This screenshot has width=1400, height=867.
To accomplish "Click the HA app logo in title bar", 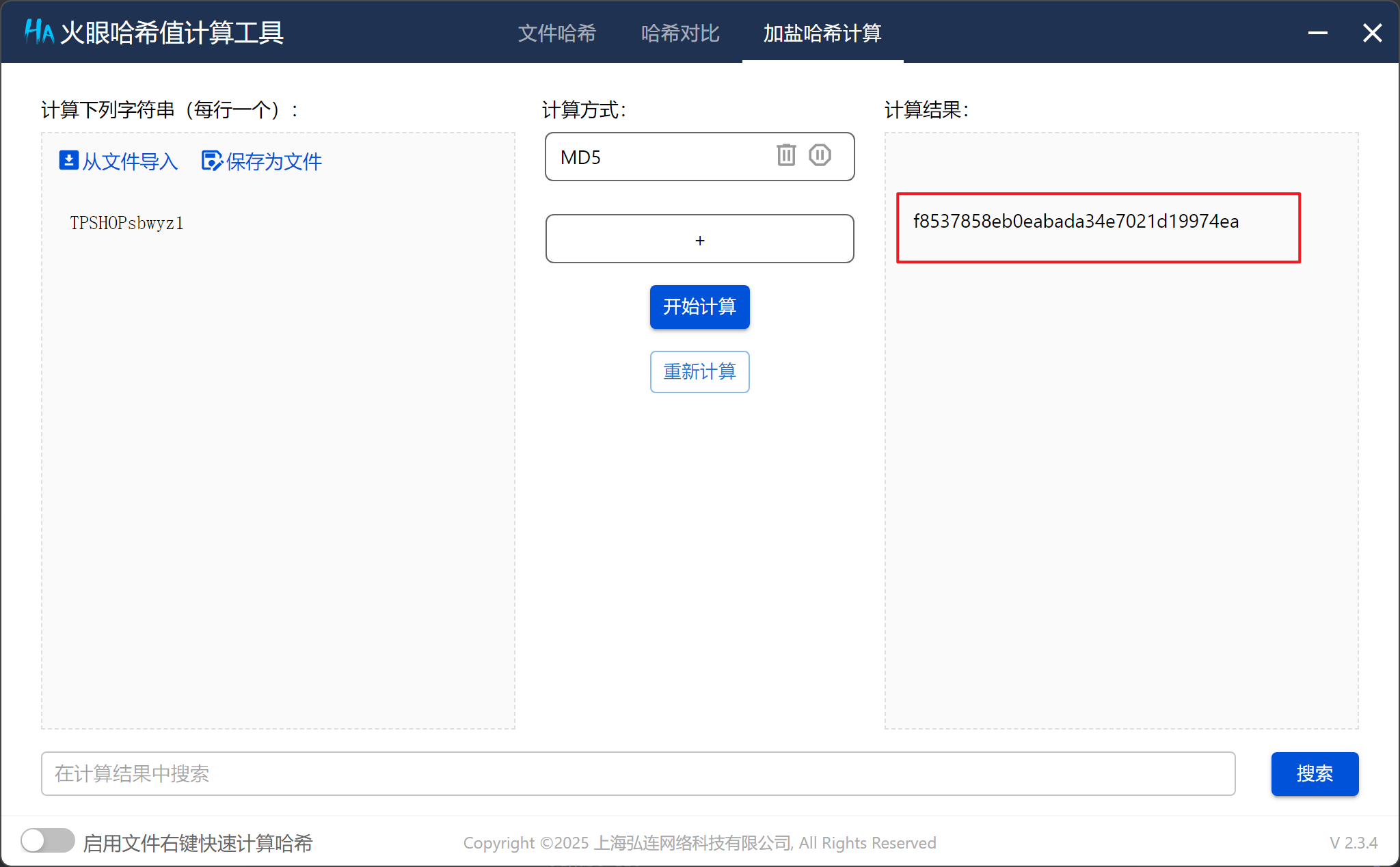I will pos(39,31).
